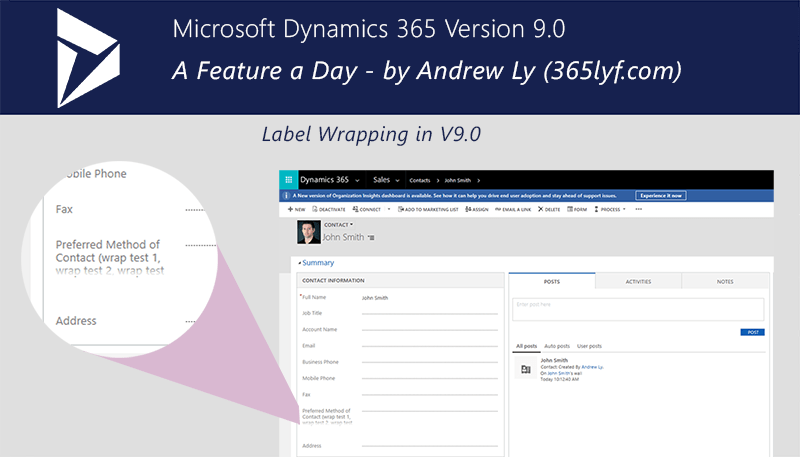Click the Job Title field
The height and width of the screenshot is (457, 800).
(430, 313)
